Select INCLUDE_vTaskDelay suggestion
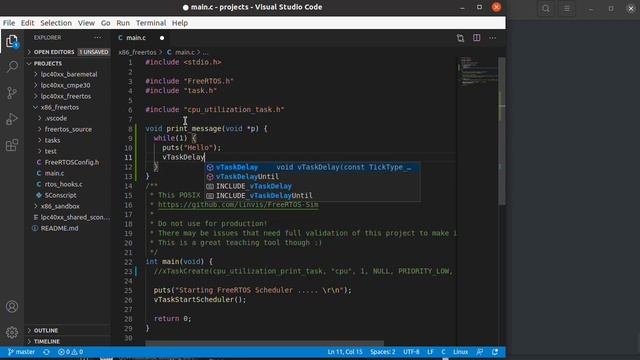Screen dimensions: 640x360 [312, 186]
